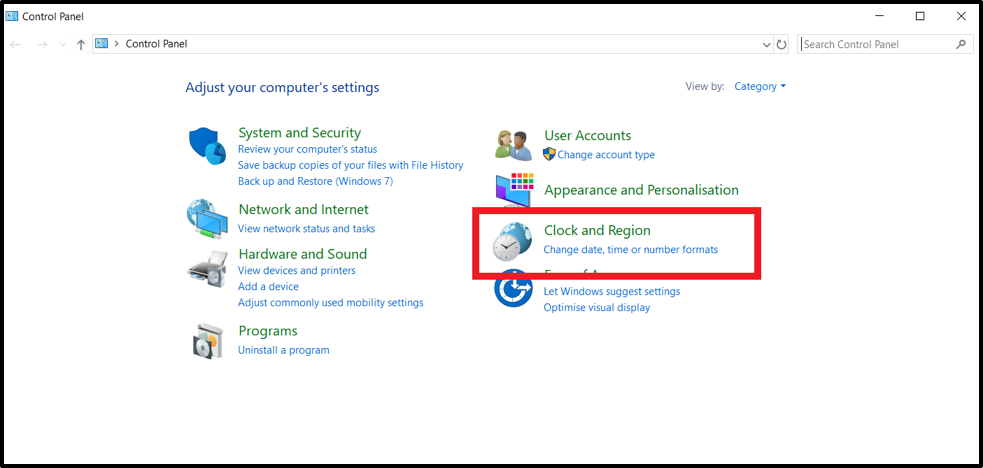Open View network status and tasks
Viewport: 983px width, 468px height.
click(x=306, y=229)
